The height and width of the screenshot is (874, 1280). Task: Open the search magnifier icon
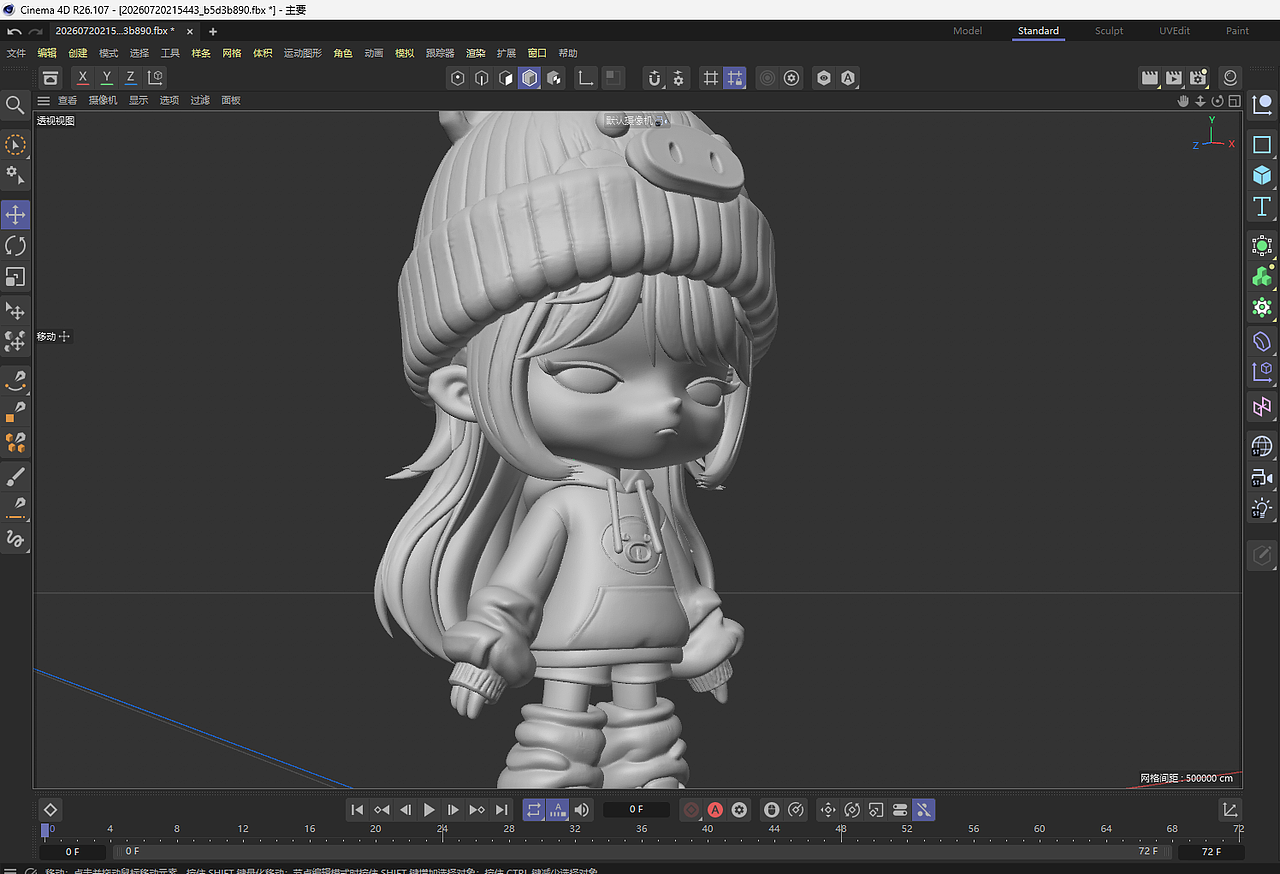(15, 104)
